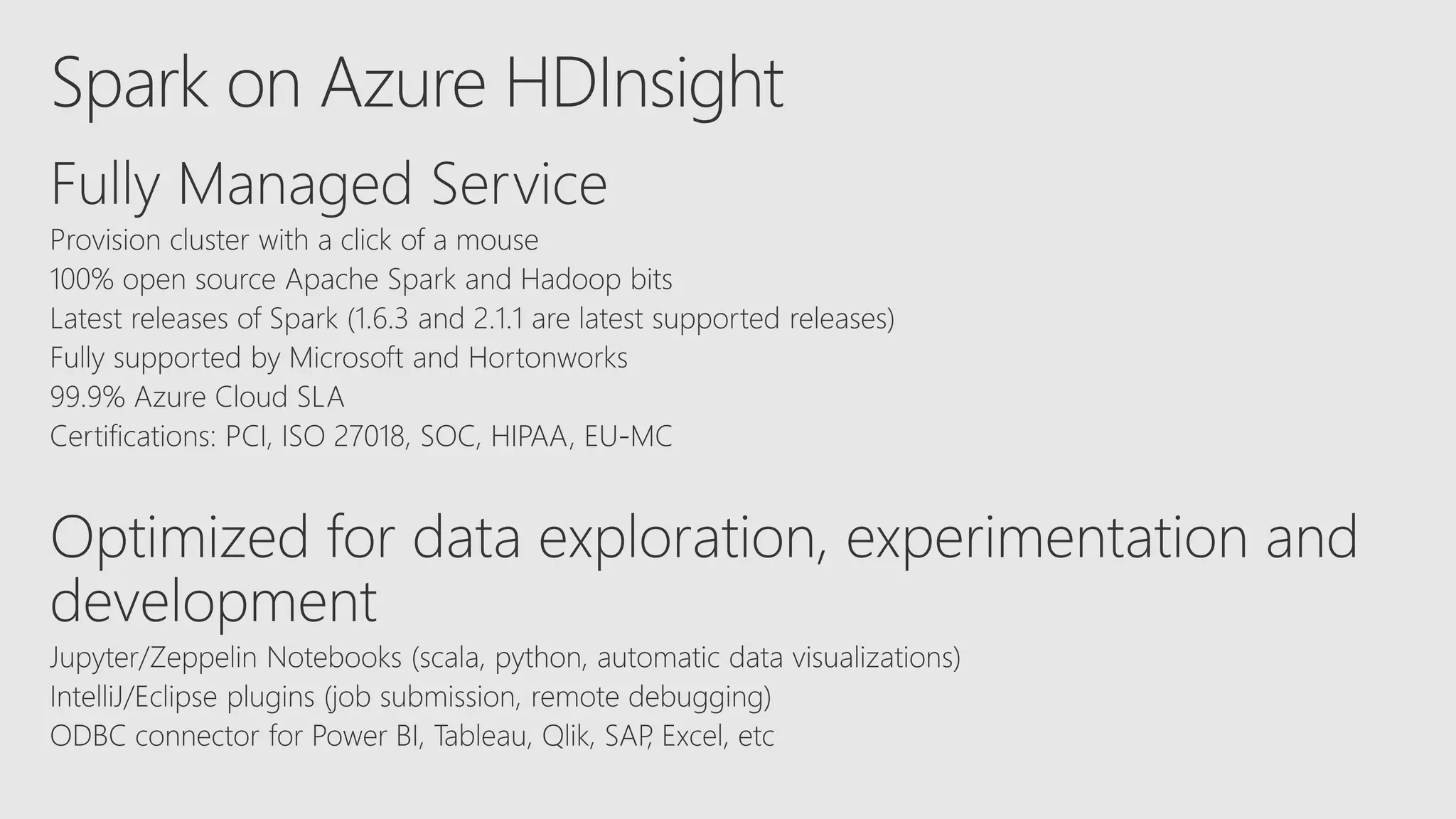This screenshot has height=819, width=1456.
Task: Click the word 'development' in the heading
Action: pos(214,601)
